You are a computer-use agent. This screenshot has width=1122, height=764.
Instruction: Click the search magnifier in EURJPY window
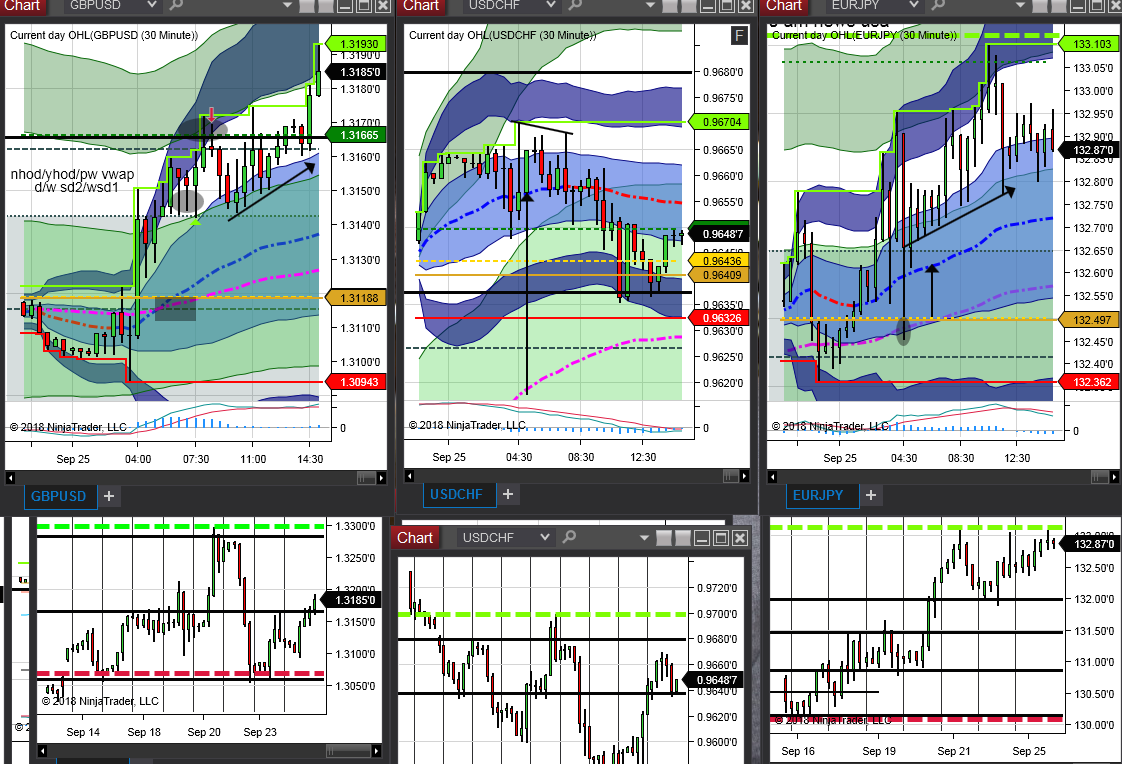click(x=937, y=5)
